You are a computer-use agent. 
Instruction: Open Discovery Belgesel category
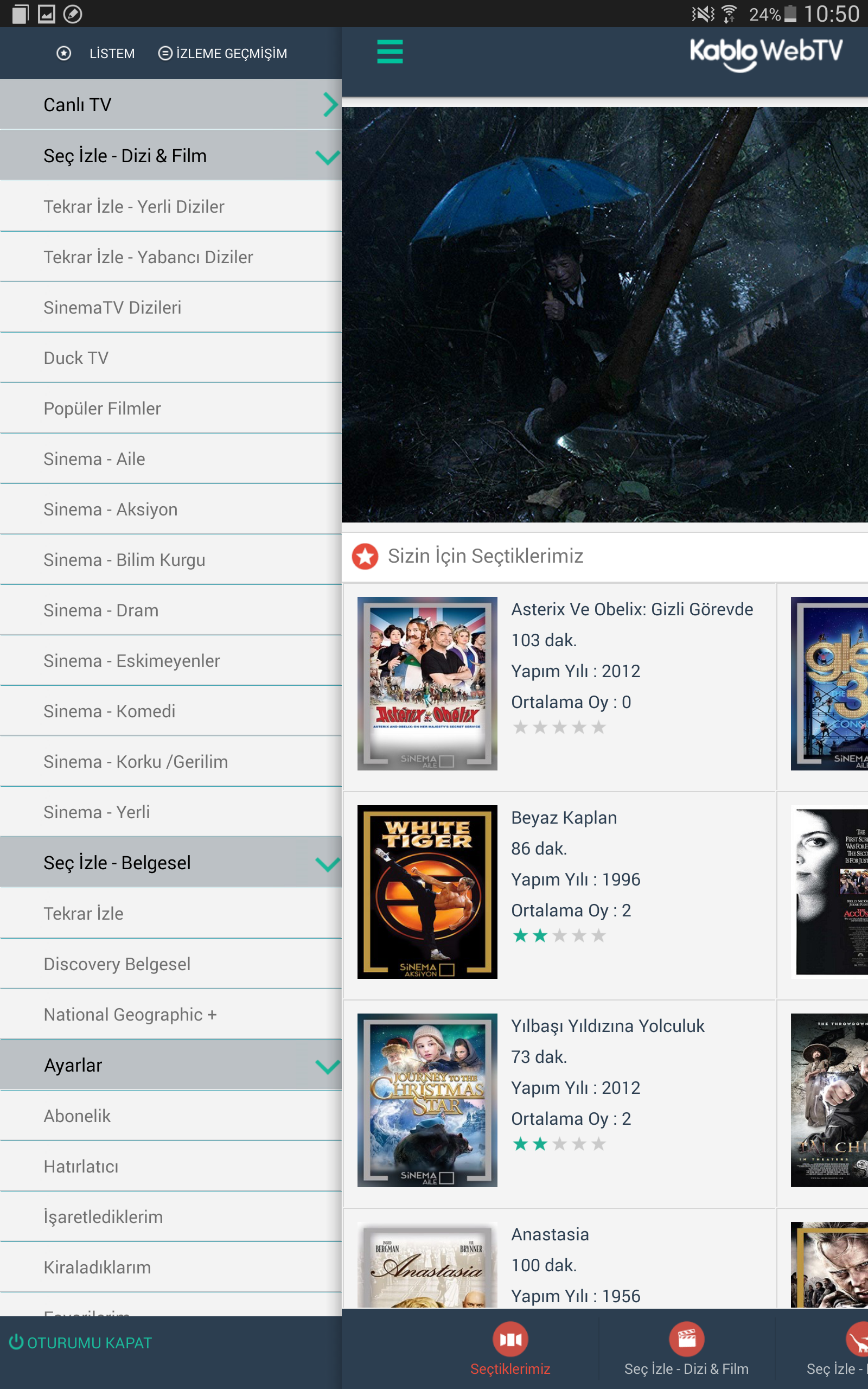click(x=171, y=964)
